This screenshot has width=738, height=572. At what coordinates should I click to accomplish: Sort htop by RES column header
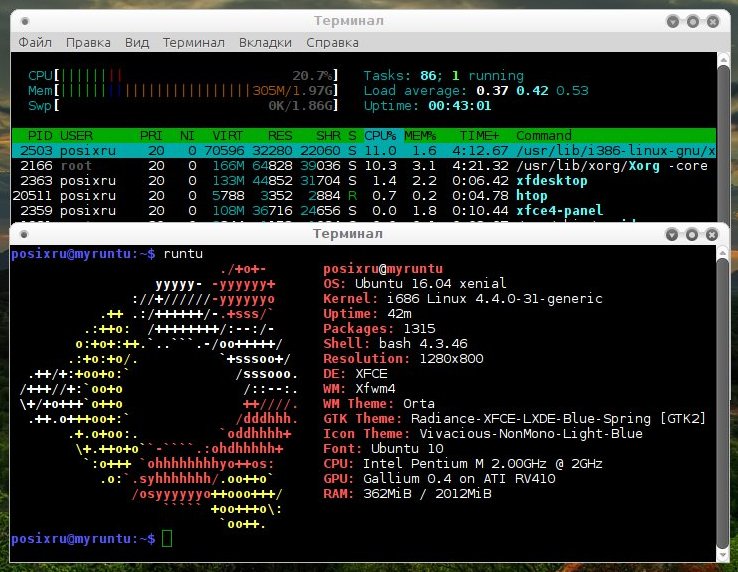[x=280, y=136]
